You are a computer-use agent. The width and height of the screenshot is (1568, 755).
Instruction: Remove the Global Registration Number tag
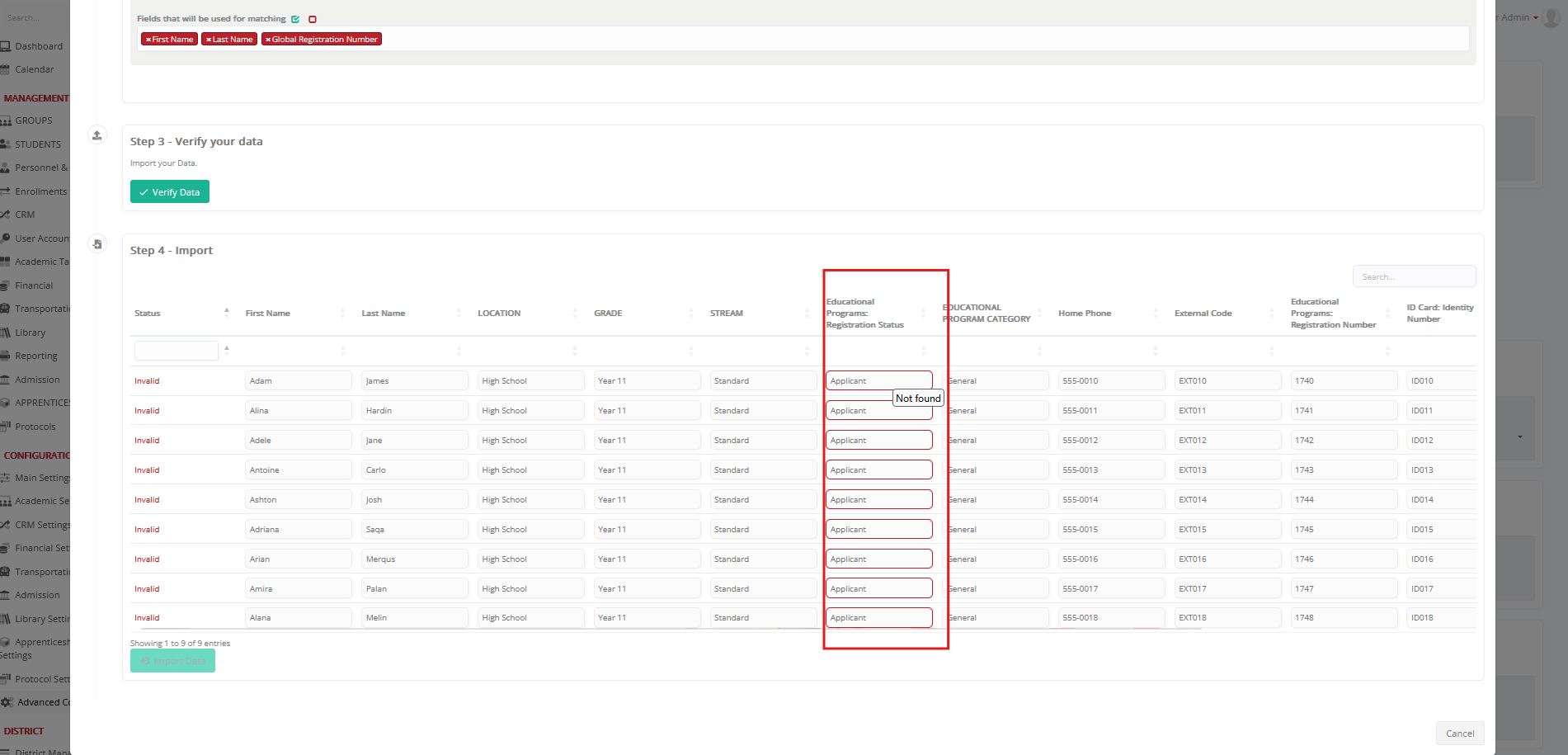268,40
